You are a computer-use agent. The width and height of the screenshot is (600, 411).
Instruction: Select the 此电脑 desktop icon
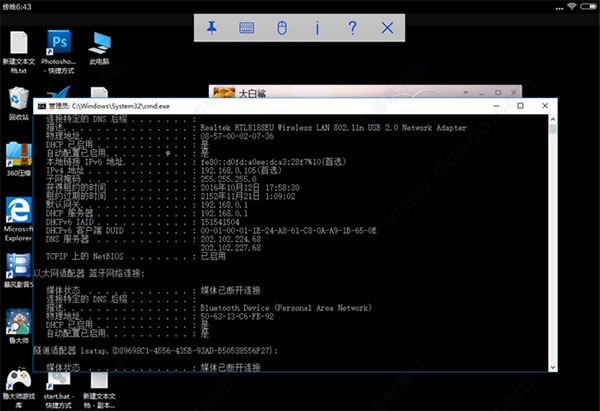point(99,48)
